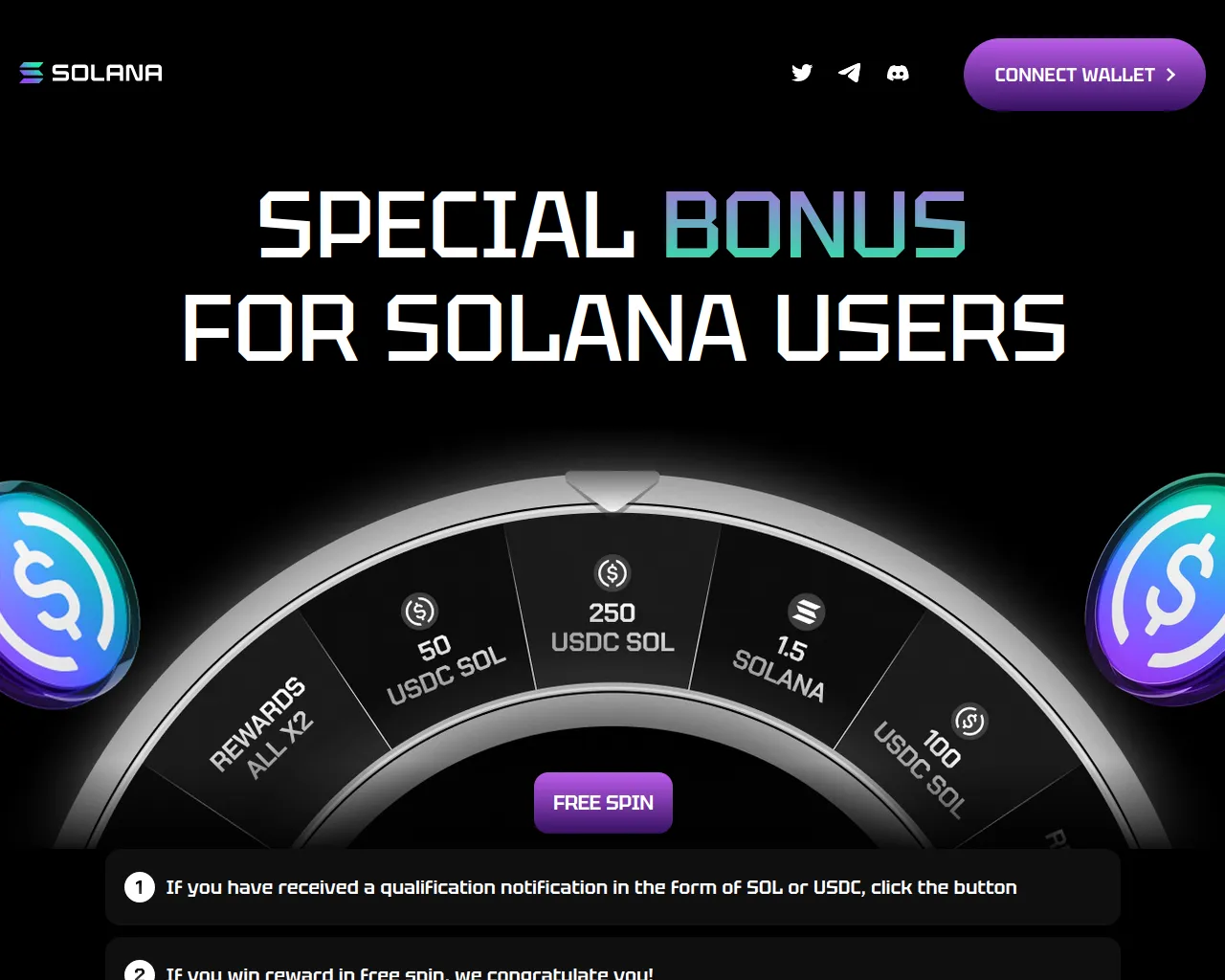Screen dimensions: 1225x980
Task: Click the USDC icon above 250 USDC SOL
Action: click(612, 572)
